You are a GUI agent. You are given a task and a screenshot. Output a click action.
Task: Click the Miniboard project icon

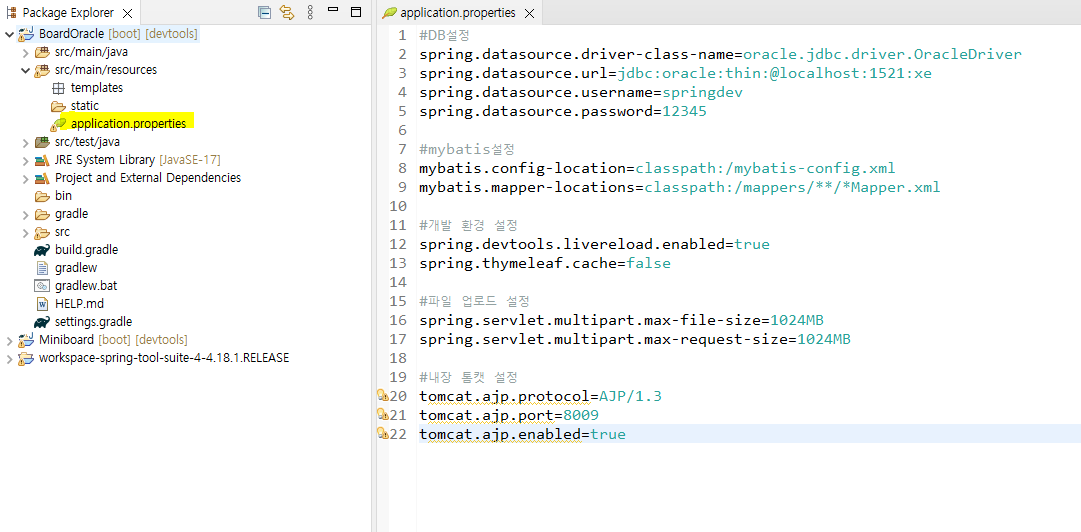point(26,340)
